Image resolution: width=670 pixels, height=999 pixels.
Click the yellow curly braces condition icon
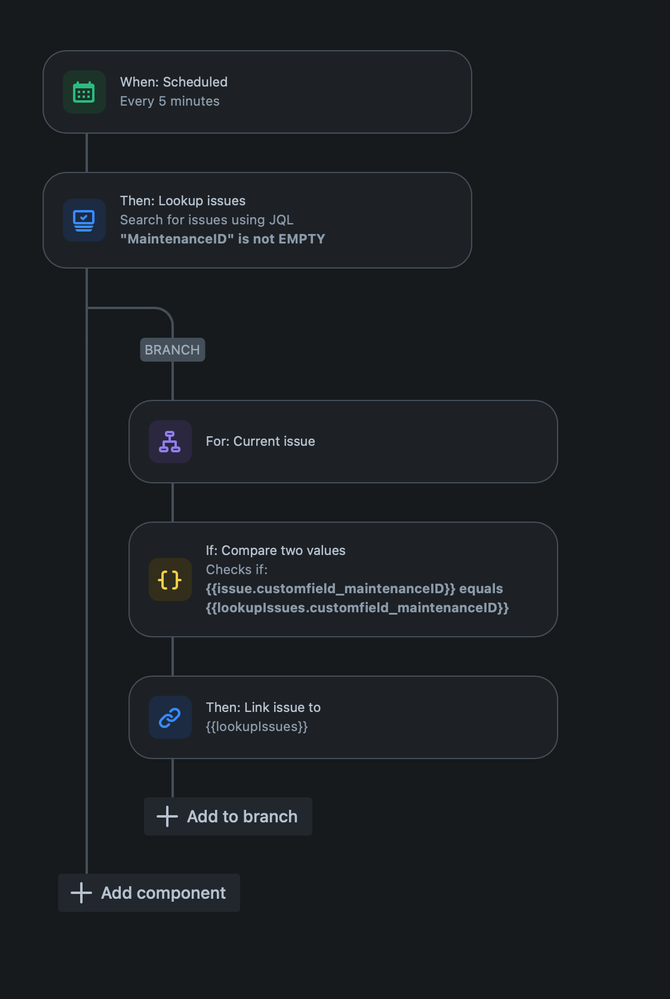(170, 579)
